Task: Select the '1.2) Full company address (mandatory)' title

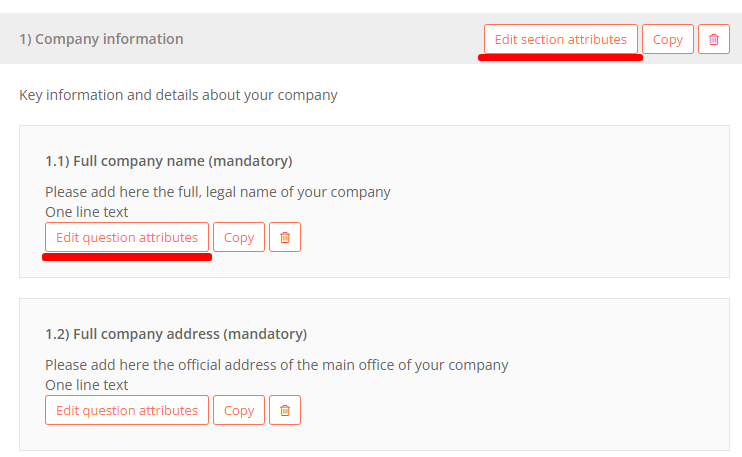Action: click(x=176, y=334)
